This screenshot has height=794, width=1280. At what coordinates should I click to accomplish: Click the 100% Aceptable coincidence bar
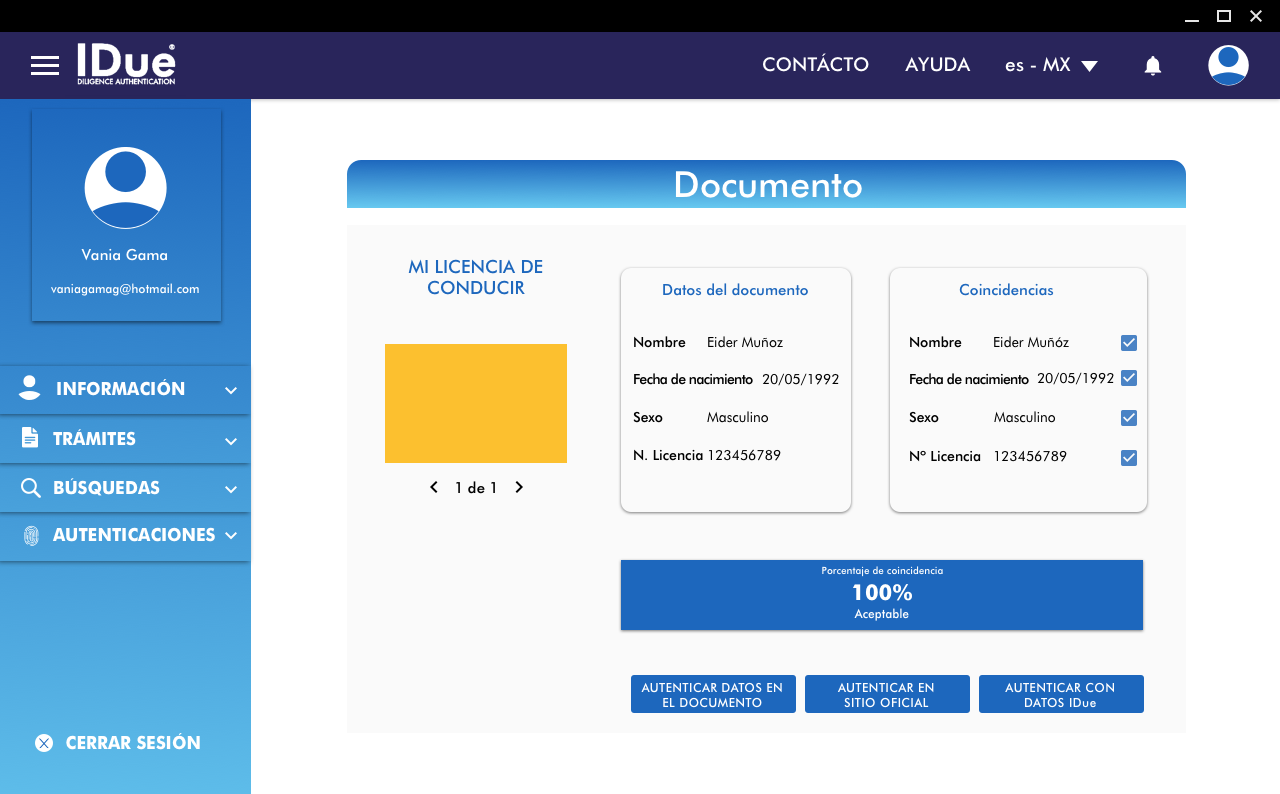pos(881,594)
